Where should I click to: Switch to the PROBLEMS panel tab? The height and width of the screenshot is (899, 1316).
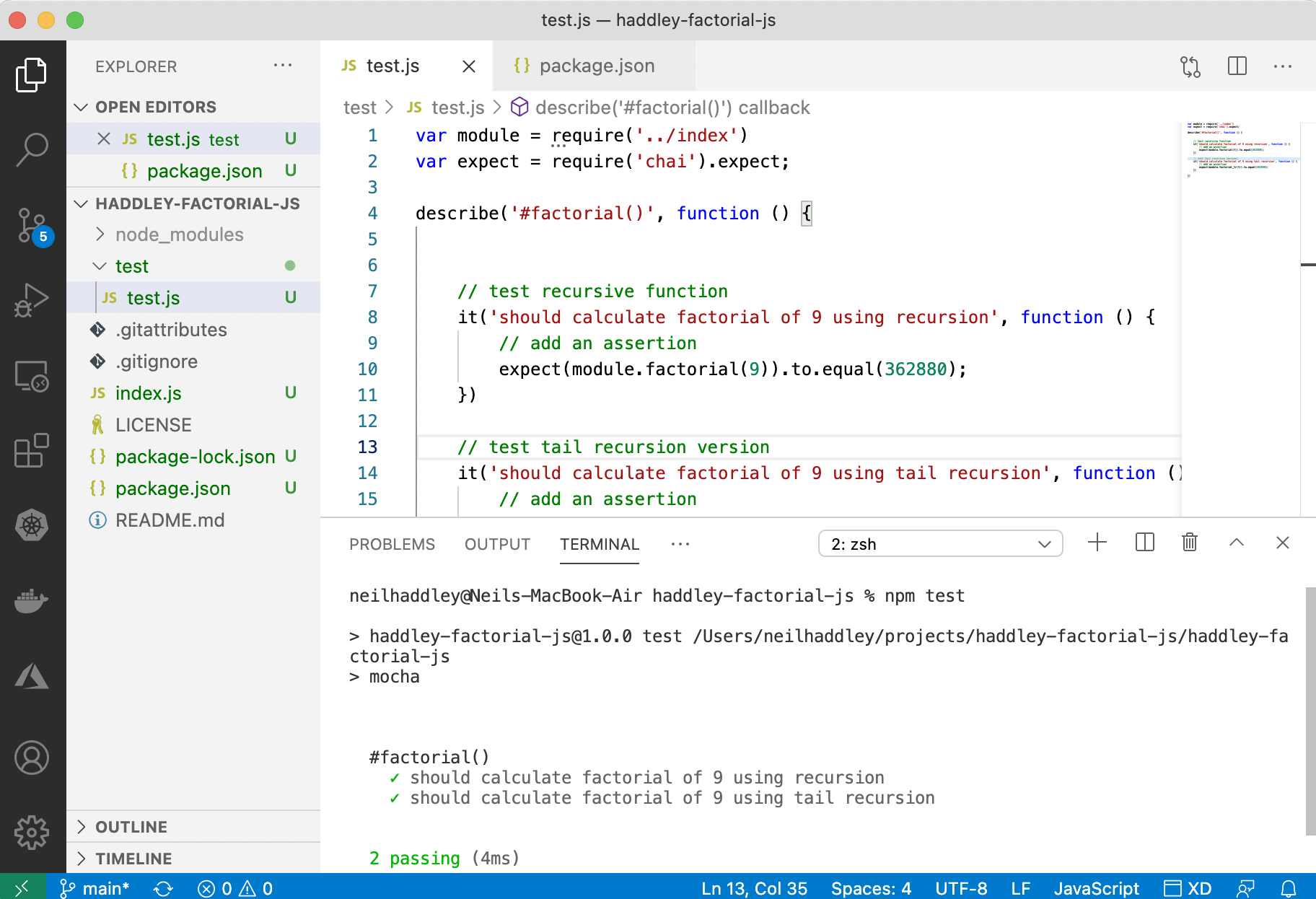pyautogui.click(x=392, y=544)
